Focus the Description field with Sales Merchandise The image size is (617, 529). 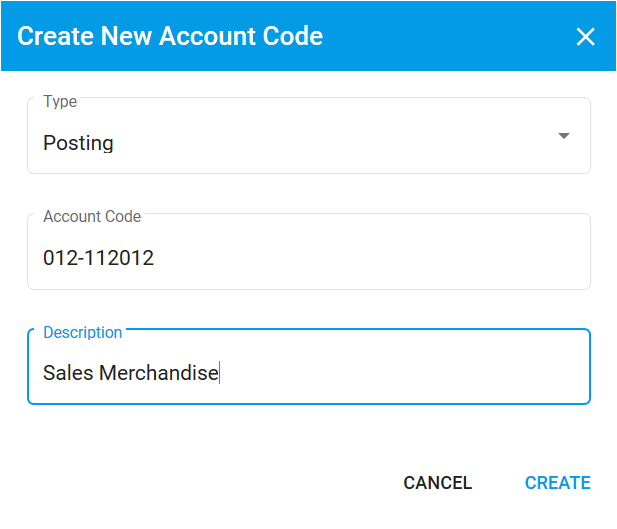pyautogui.click(x=308, y=367)
